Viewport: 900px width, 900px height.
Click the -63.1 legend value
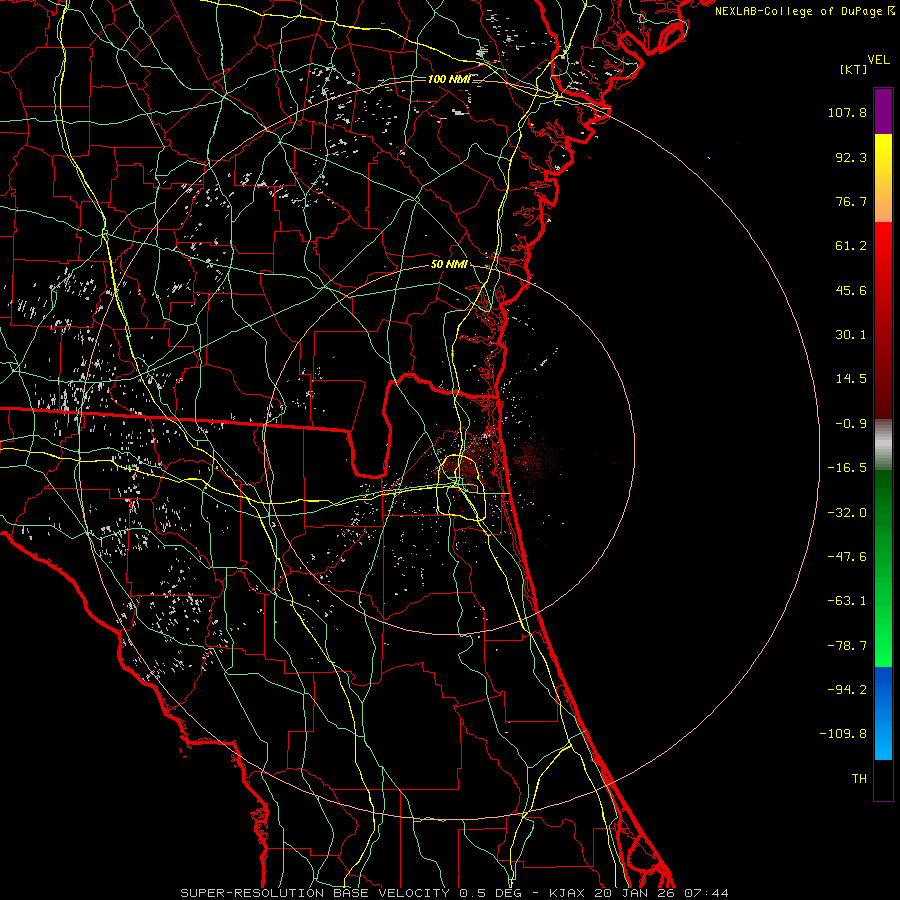[x=847, y=601]
